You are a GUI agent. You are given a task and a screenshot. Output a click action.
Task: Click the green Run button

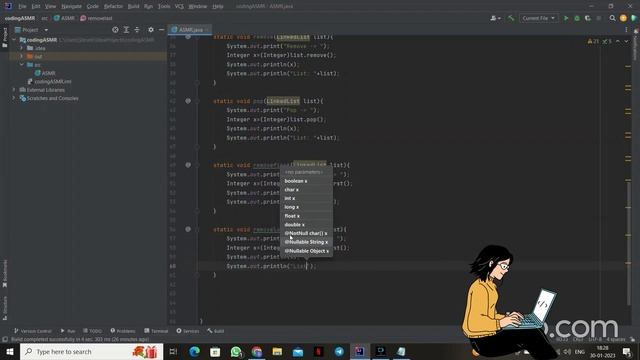point(566,18)
